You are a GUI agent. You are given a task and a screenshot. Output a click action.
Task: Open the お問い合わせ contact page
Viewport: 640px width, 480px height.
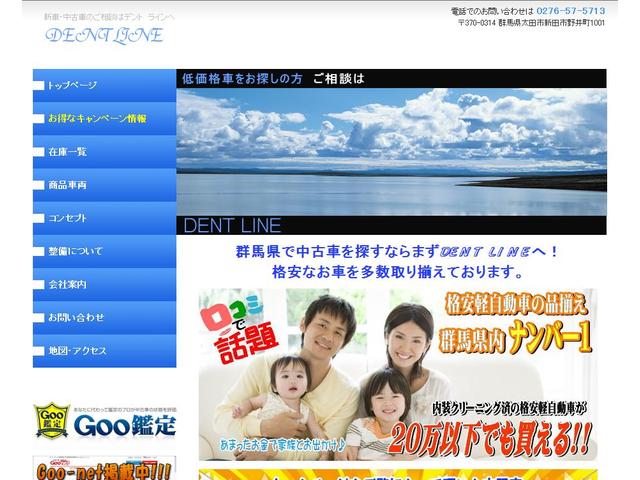point(104,317)
